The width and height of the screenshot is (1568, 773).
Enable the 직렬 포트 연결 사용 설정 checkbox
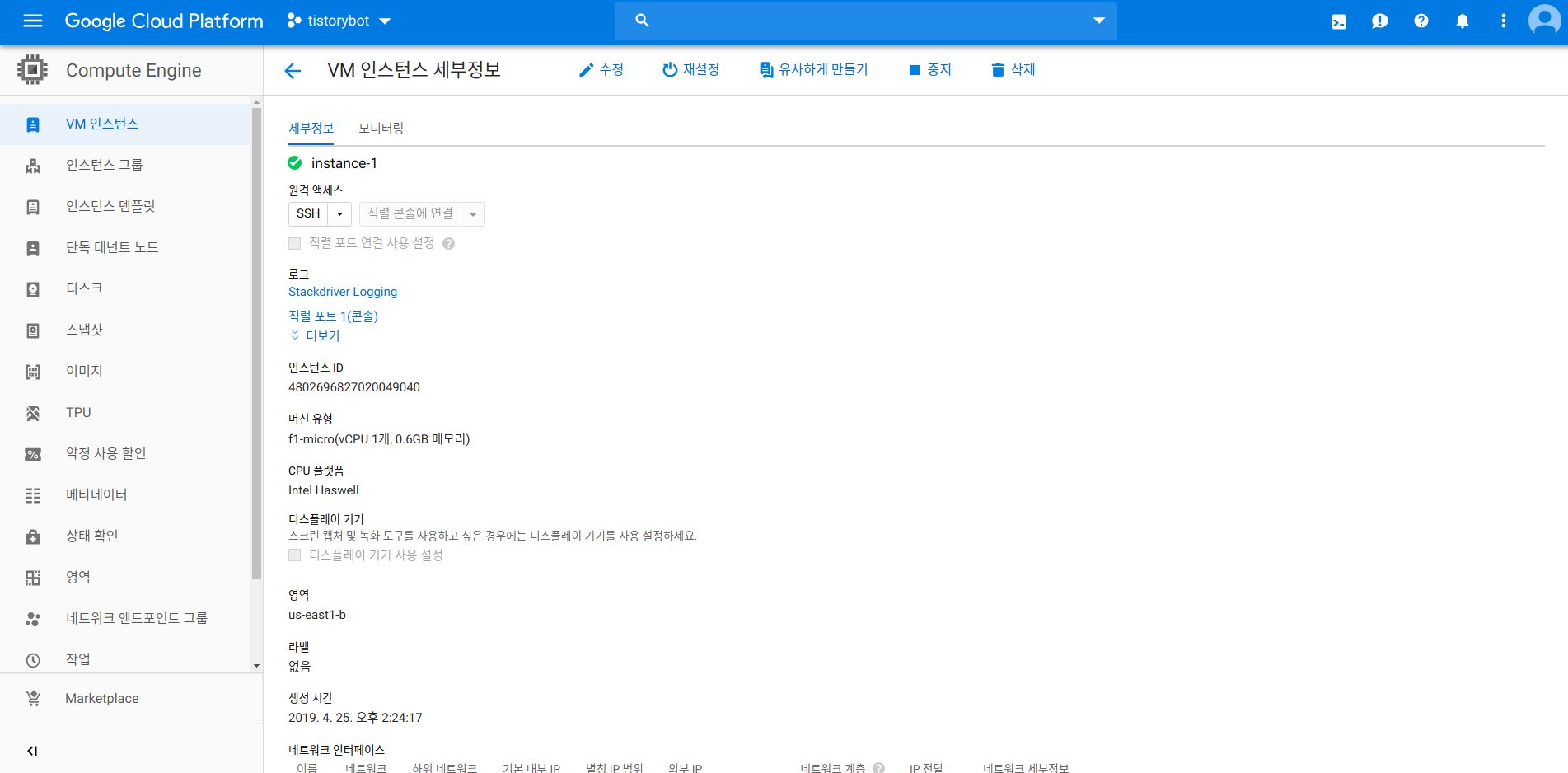pyautogui.click(x=294, y=243)
